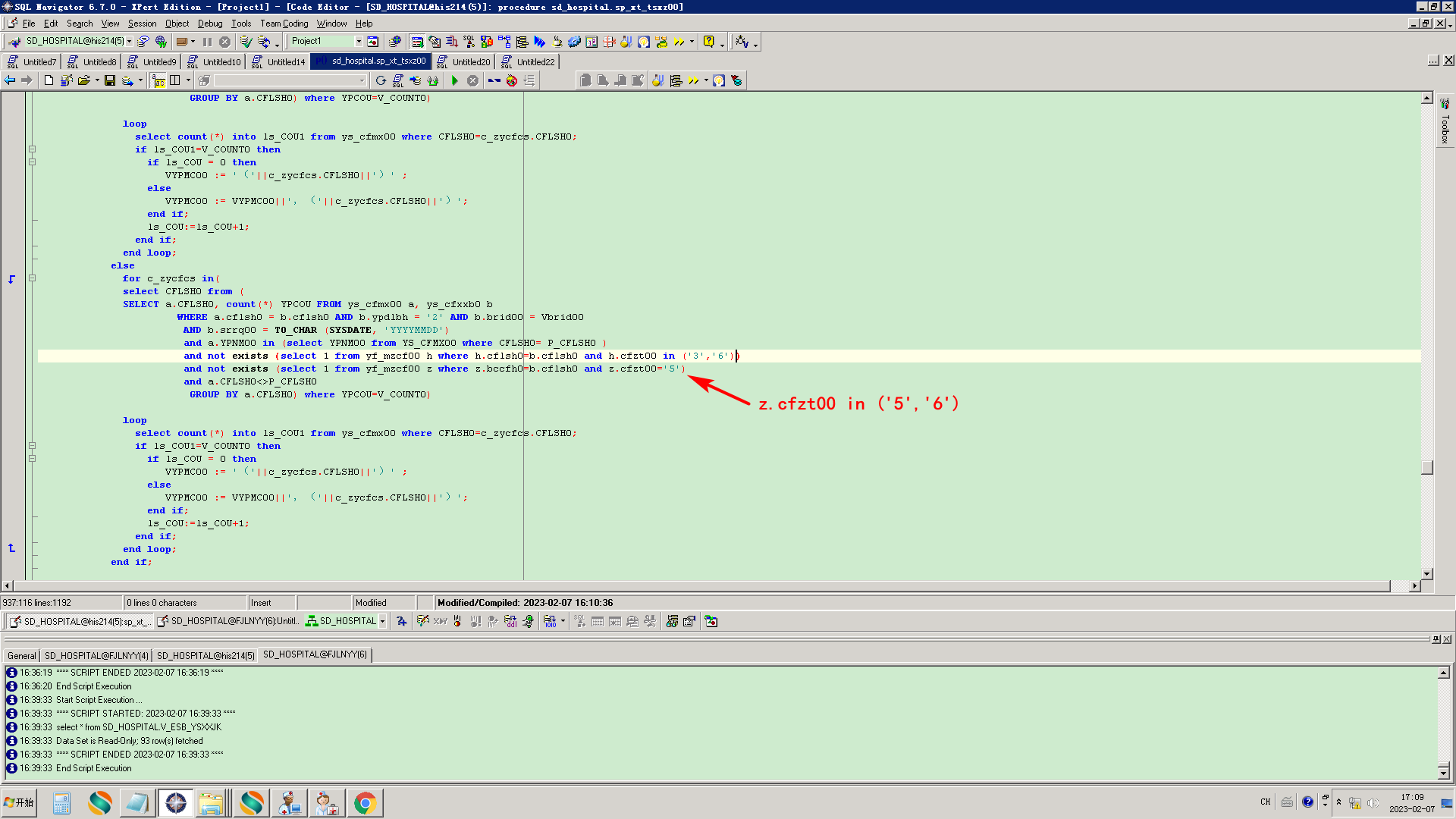The image size is (1456, 819).
Task: Click the Refresh code icon
Action: (x=381, y=80)
